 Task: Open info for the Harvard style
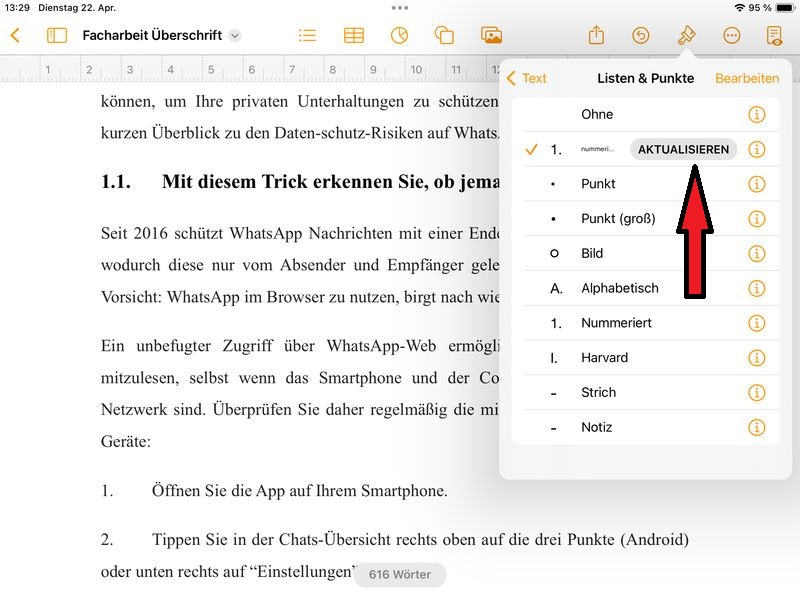coord(756,358)
